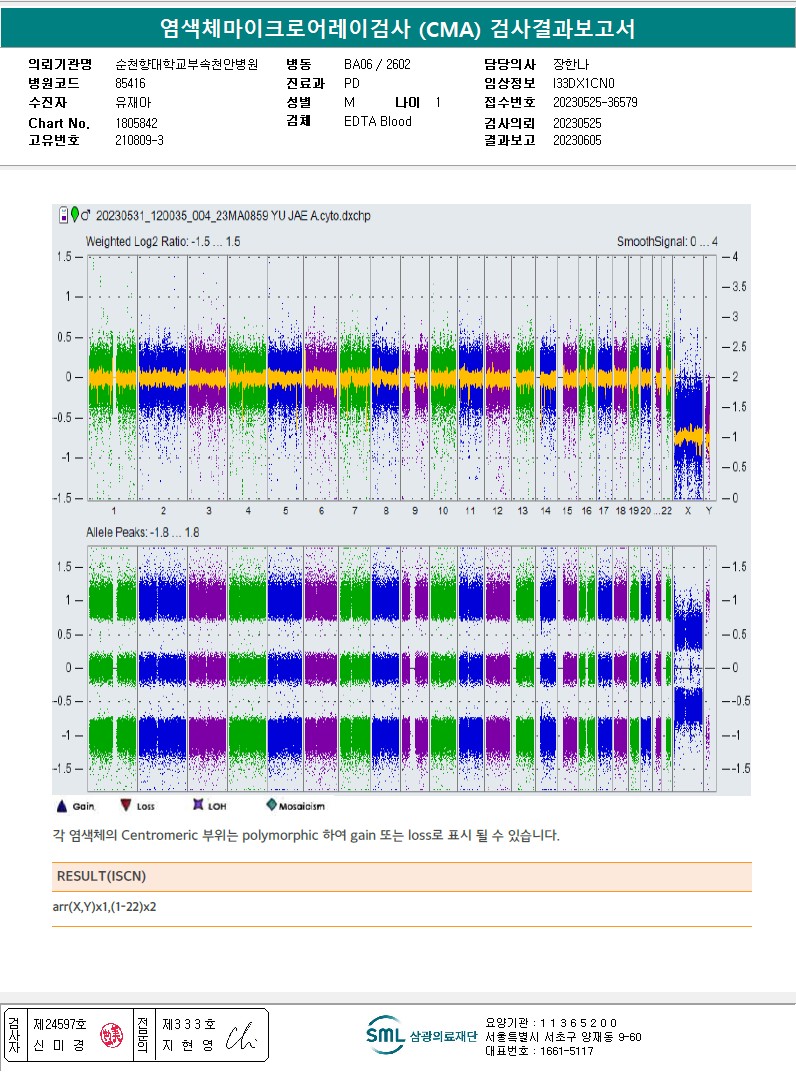796x1072 pixels.
Task: Click the red seal stamp next to 신미경
Action: tap(112, 1036)
